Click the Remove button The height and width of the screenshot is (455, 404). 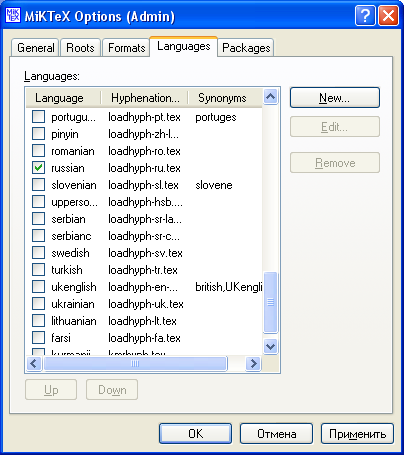tap(335, 163)
